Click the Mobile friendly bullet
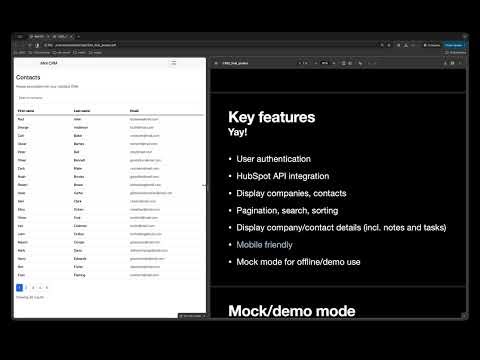Screen dimensions: 480x360 (x=264, y=245)
